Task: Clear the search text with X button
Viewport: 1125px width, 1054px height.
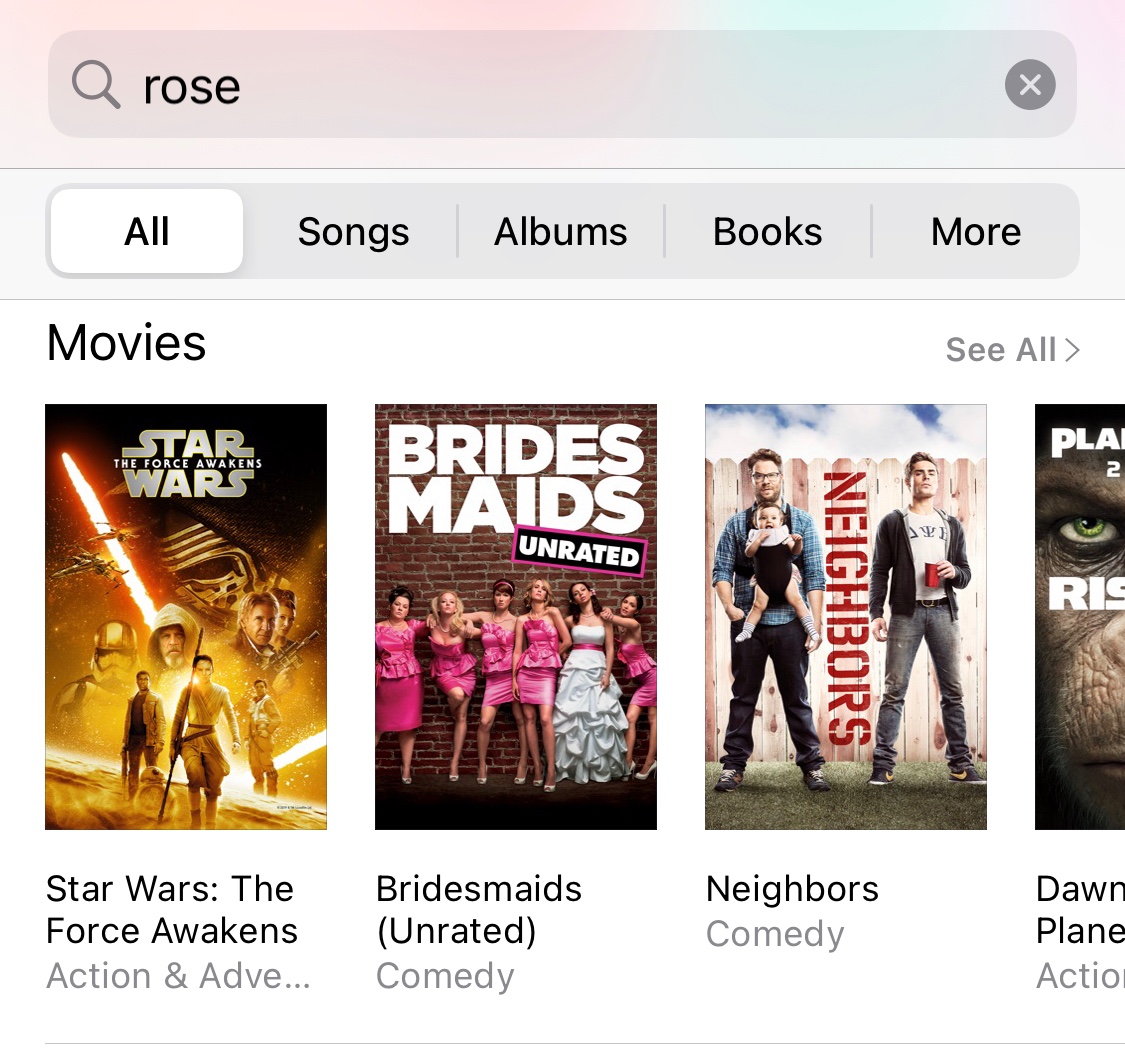Action: click(x=1030, y=85)
